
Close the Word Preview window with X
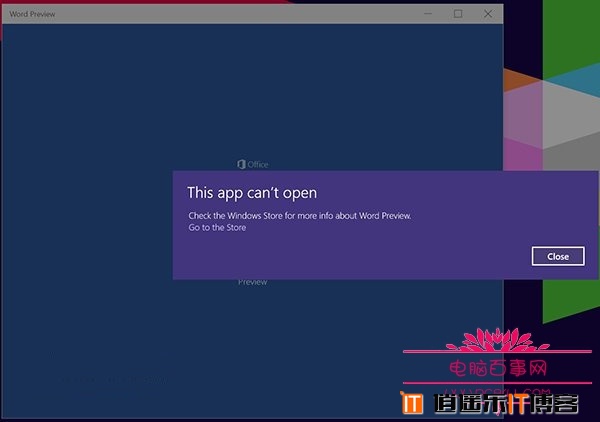(488, 14)
